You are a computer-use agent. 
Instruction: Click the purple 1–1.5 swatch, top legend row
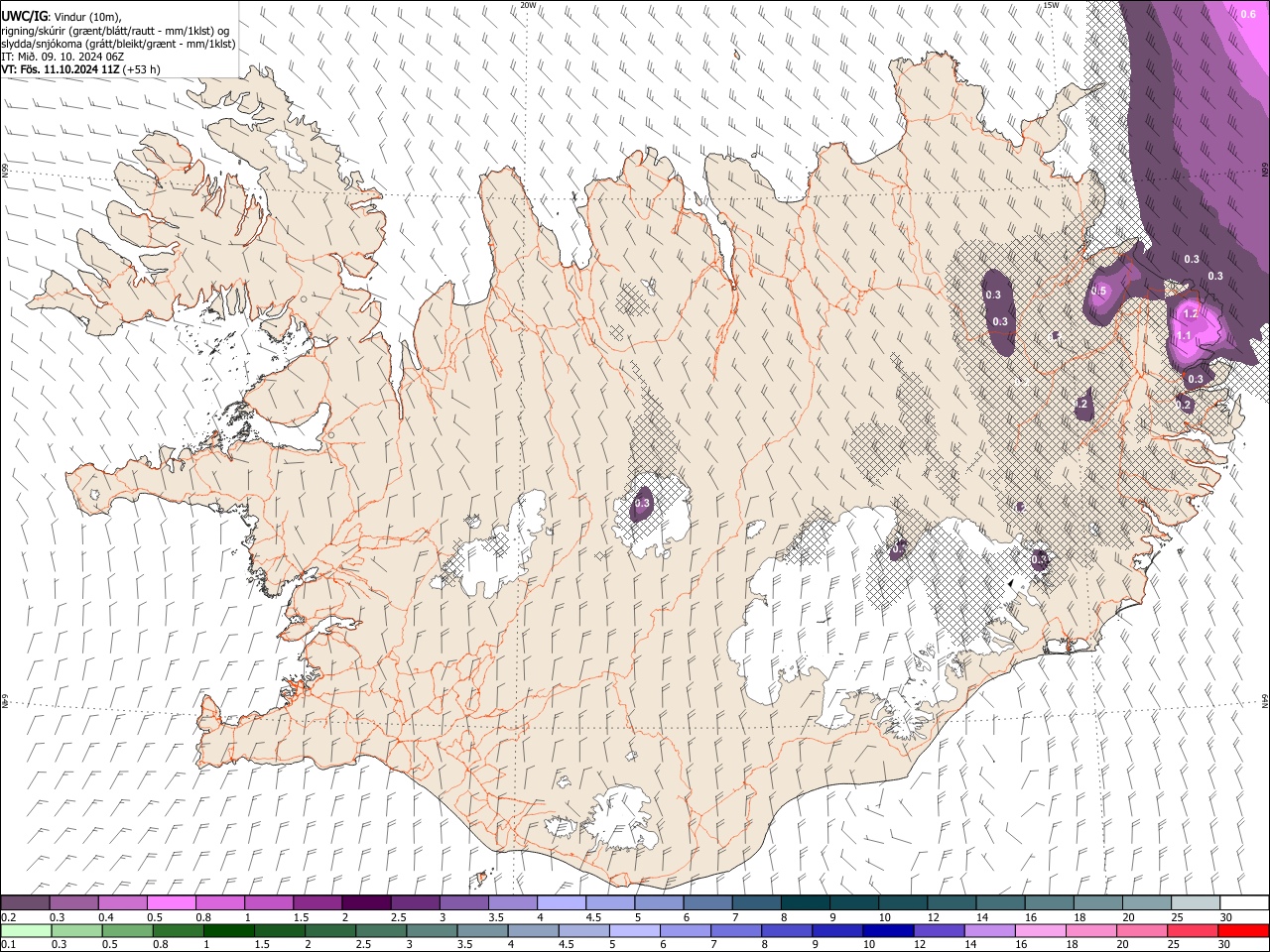pos(268,902)
